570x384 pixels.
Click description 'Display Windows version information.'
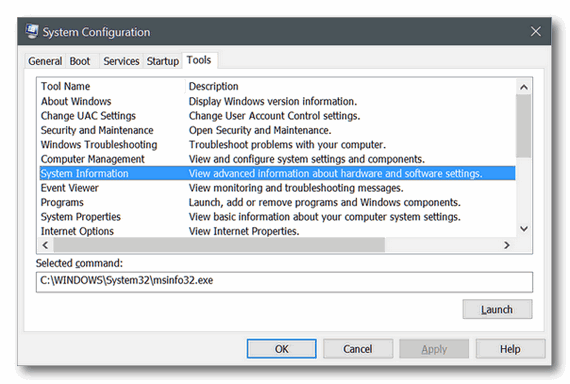[x=273, y=101]
